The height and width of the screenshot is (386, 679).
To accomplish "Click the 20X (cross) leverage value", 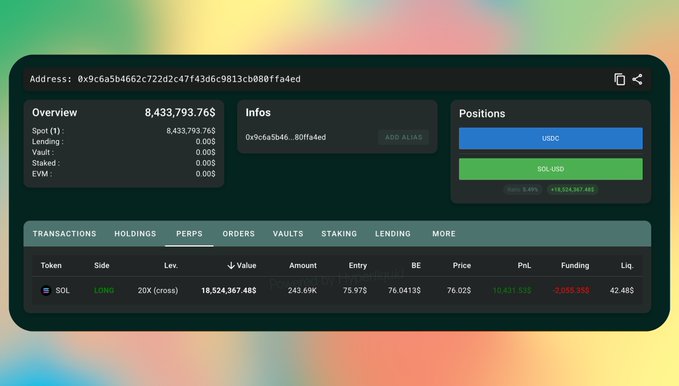I will tap(158, 291).
